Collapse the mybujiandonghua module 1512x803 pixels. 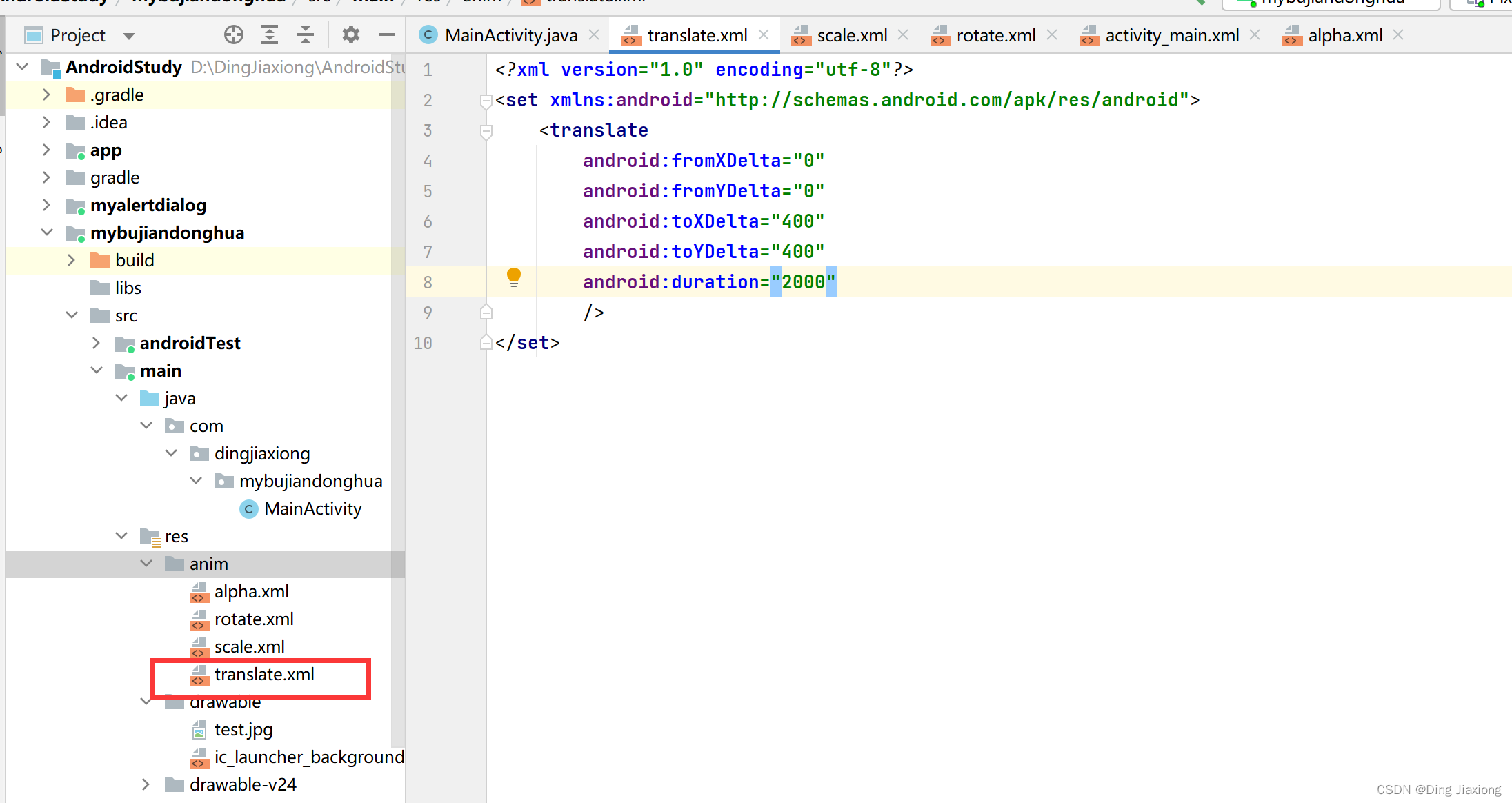point(47,232)
